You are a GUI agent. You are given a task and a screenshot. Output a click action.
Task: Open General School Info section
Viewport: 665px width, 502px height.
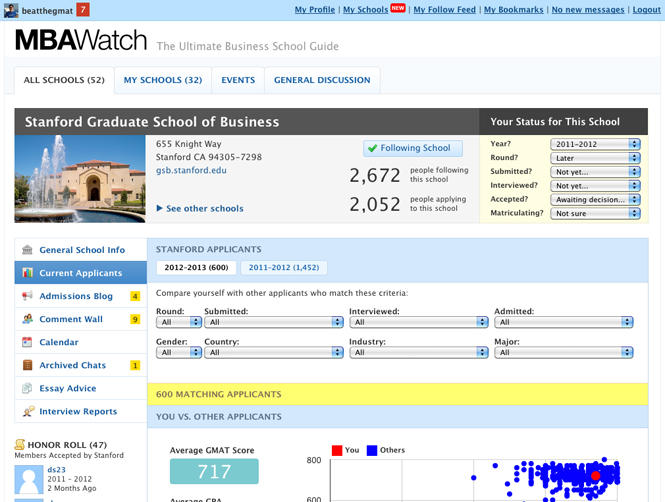pyautogui.click(x=81, y=250)
